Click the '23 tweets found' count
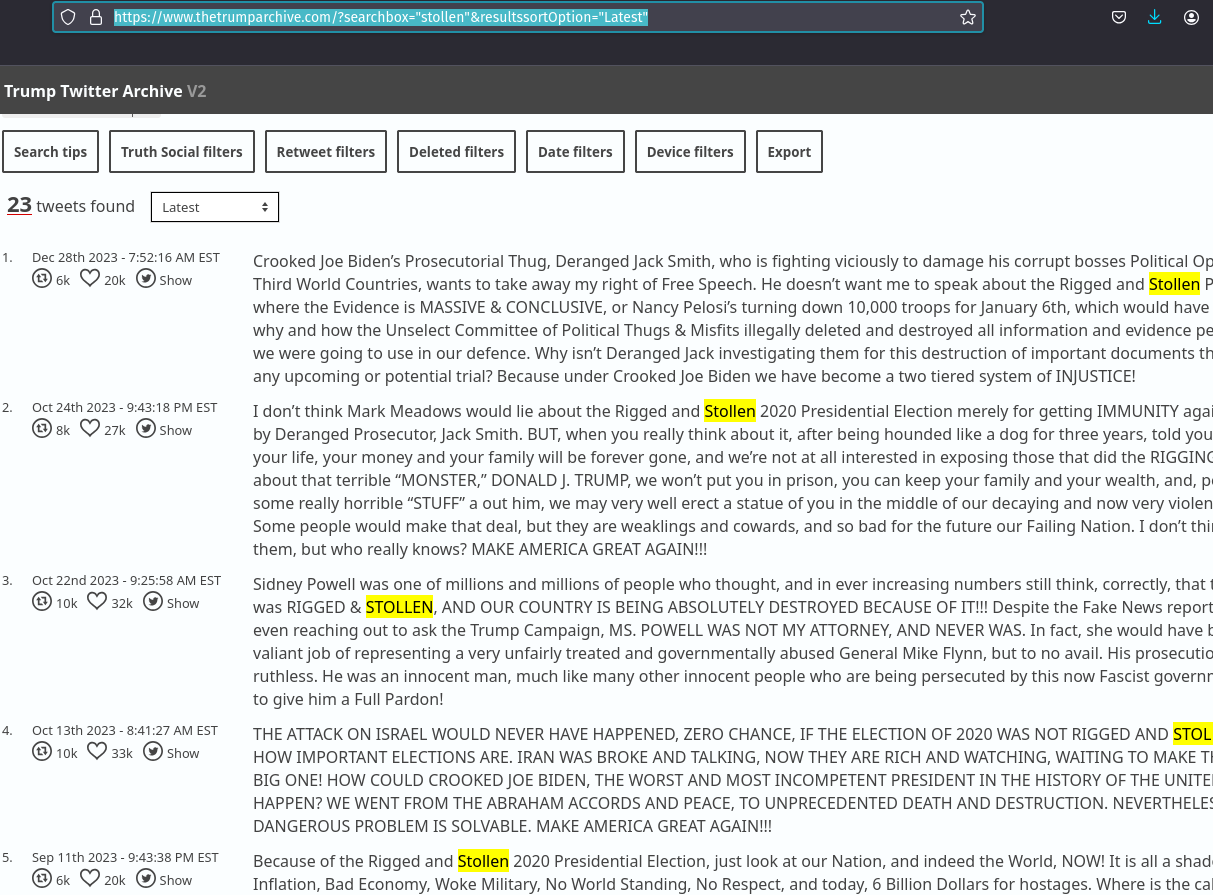The image size is (1213, 895). click(71, 206)
